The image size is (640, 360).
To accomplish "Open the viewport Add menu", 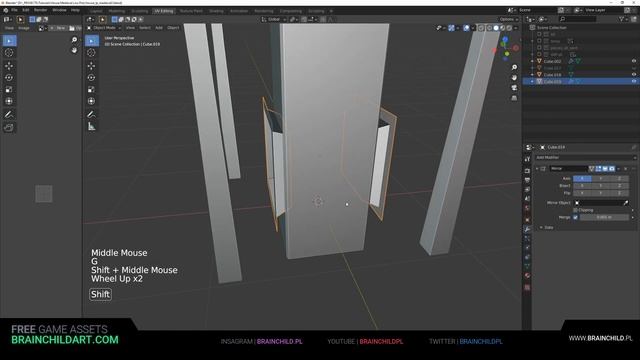I will (159, 28).
